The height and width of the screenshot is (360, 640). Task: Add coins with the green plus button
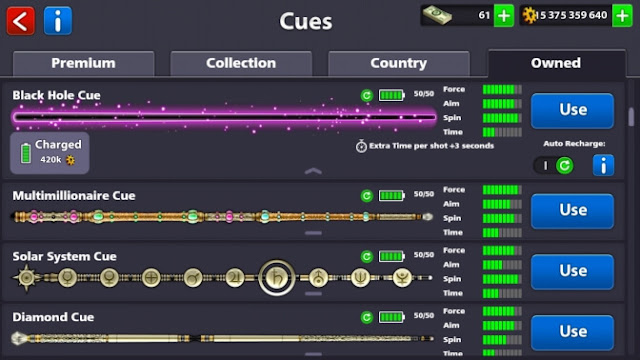click(622, 16)
